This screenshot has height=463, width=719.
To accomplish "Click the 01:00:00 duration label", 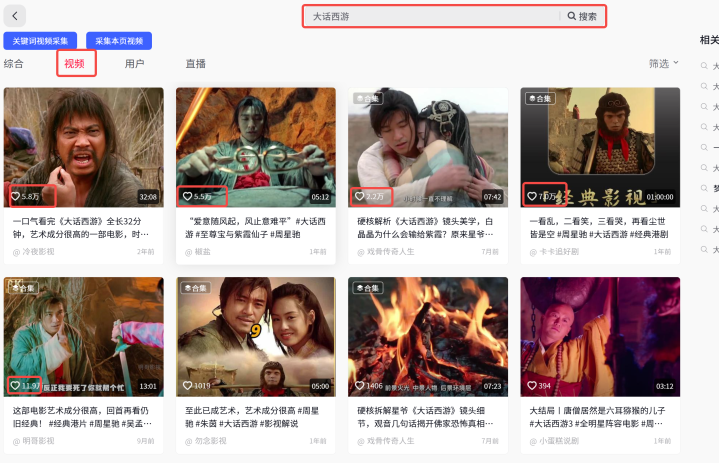I will click(660, 197).
